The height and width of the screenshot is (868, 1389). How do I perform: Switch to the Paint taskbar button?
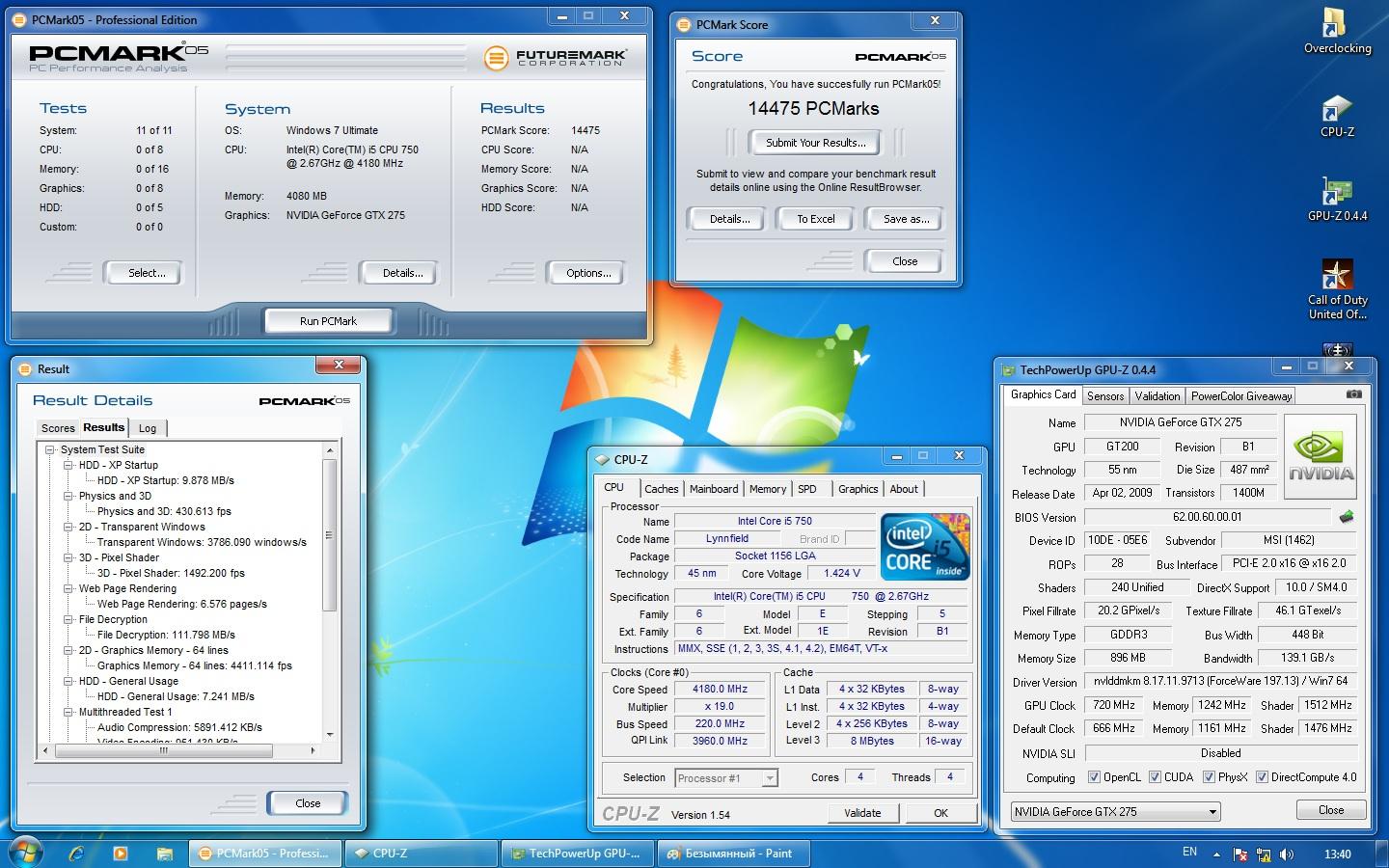[x=734, y=854]
